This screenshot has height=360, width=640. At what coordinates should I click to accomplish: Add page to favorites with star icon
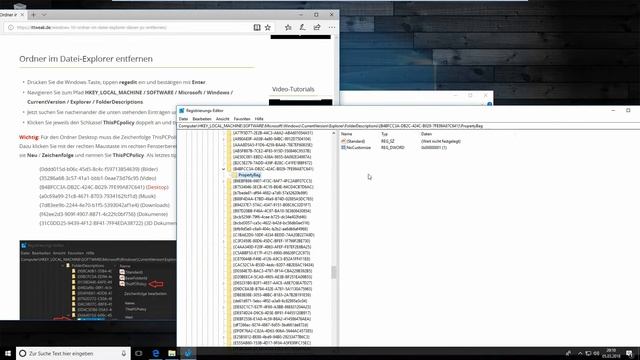tap(268, 27)
